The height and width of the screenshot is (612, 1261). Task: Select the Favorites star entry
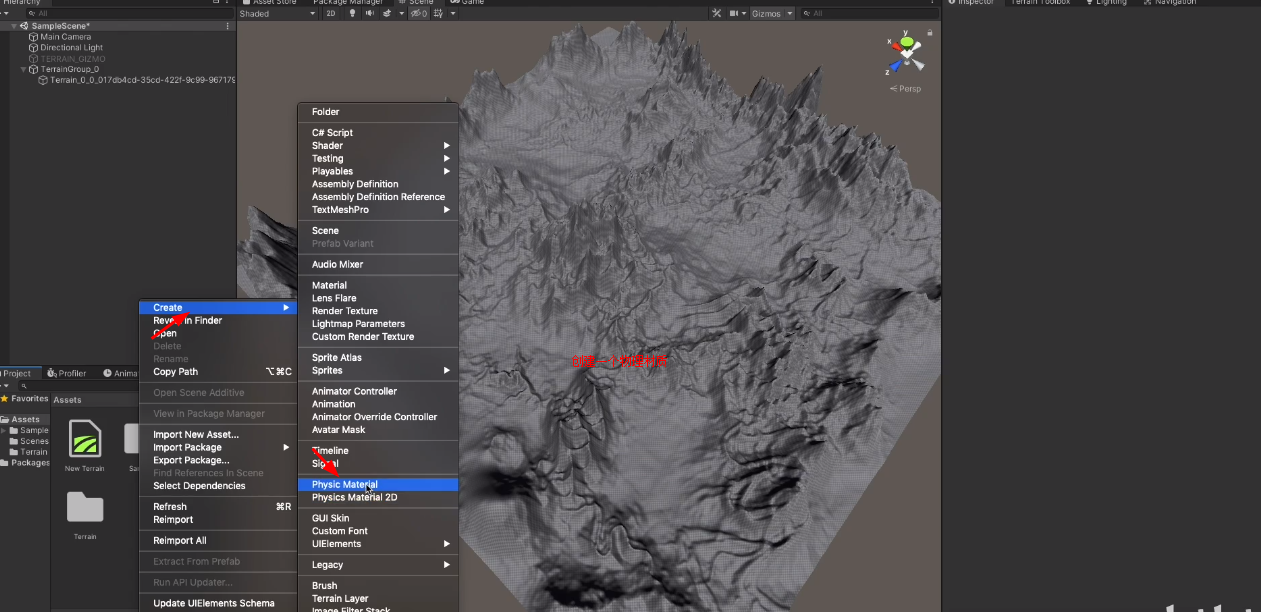pos(25,399)
